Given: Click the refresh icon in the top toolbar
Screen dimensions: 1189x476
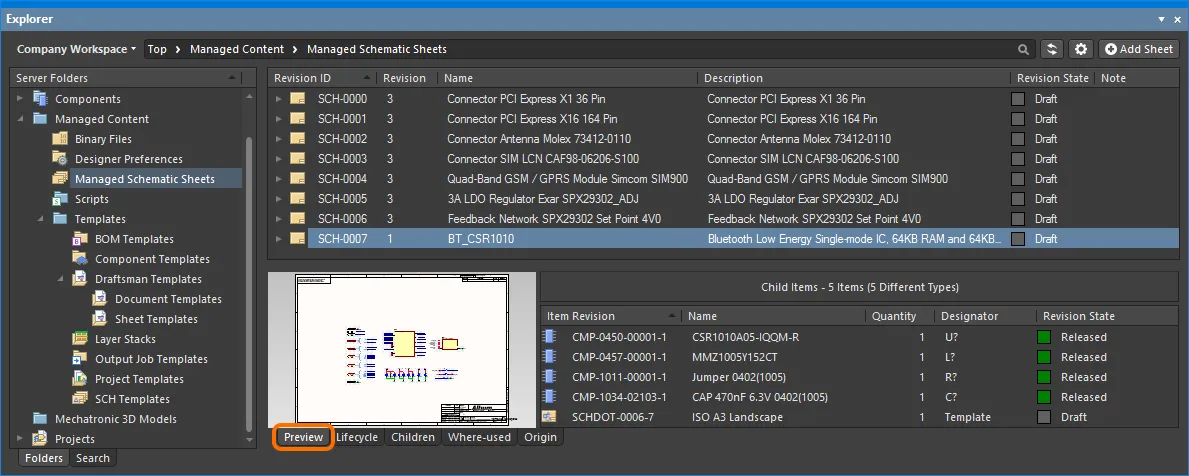Looking at the screenshot, I should coord(1051,49).
